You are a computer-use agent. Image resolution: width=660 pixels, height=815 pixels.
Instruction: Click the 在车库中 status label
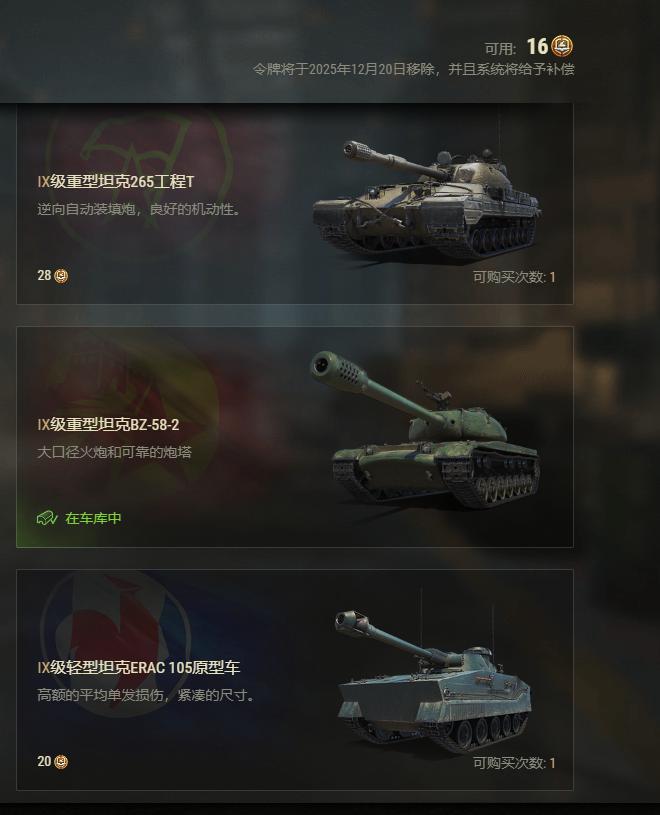pos(94,518)
